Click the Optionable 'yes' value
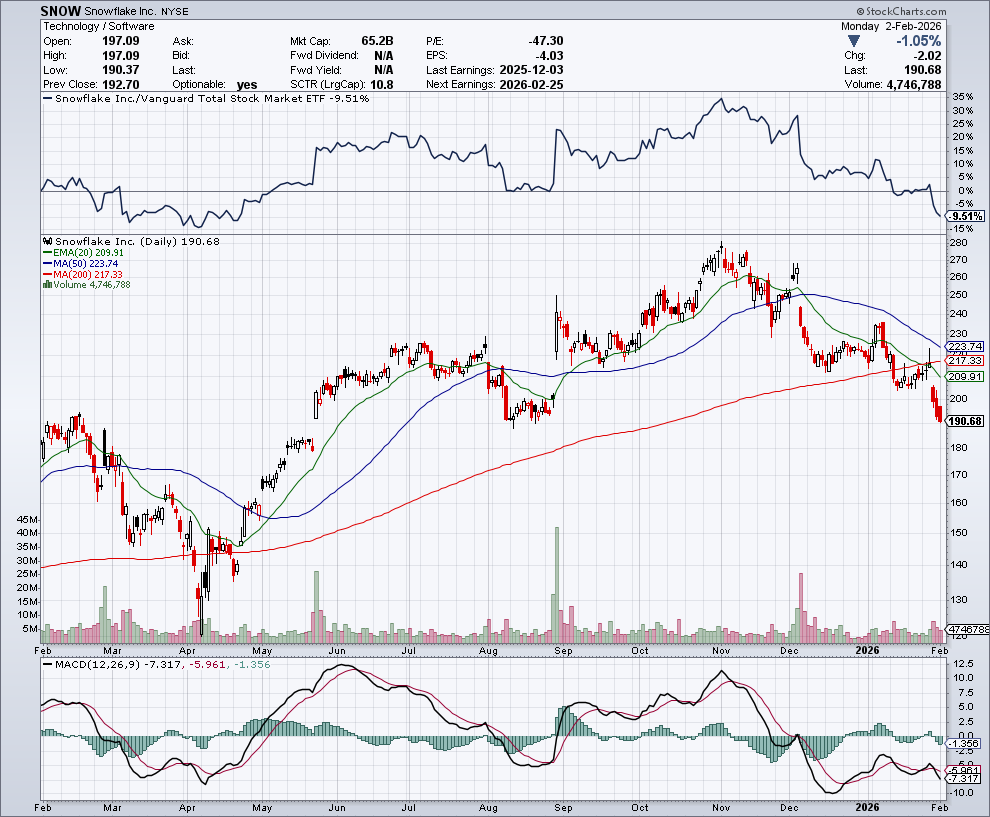The width and height of the screenshot is (990, 817). (247, 85)
